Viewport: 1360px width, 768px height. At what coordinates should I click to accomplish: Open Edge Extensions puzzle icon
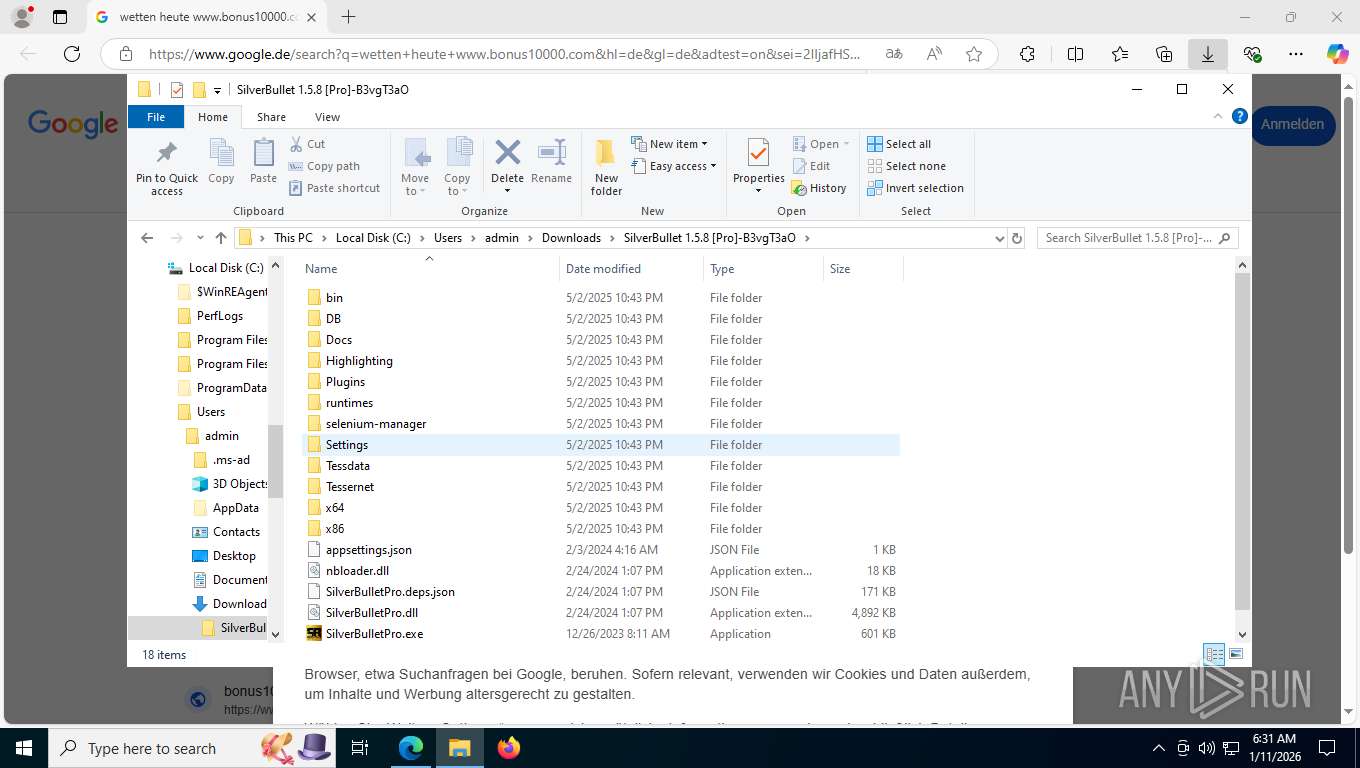click(x=1027, y=54)
